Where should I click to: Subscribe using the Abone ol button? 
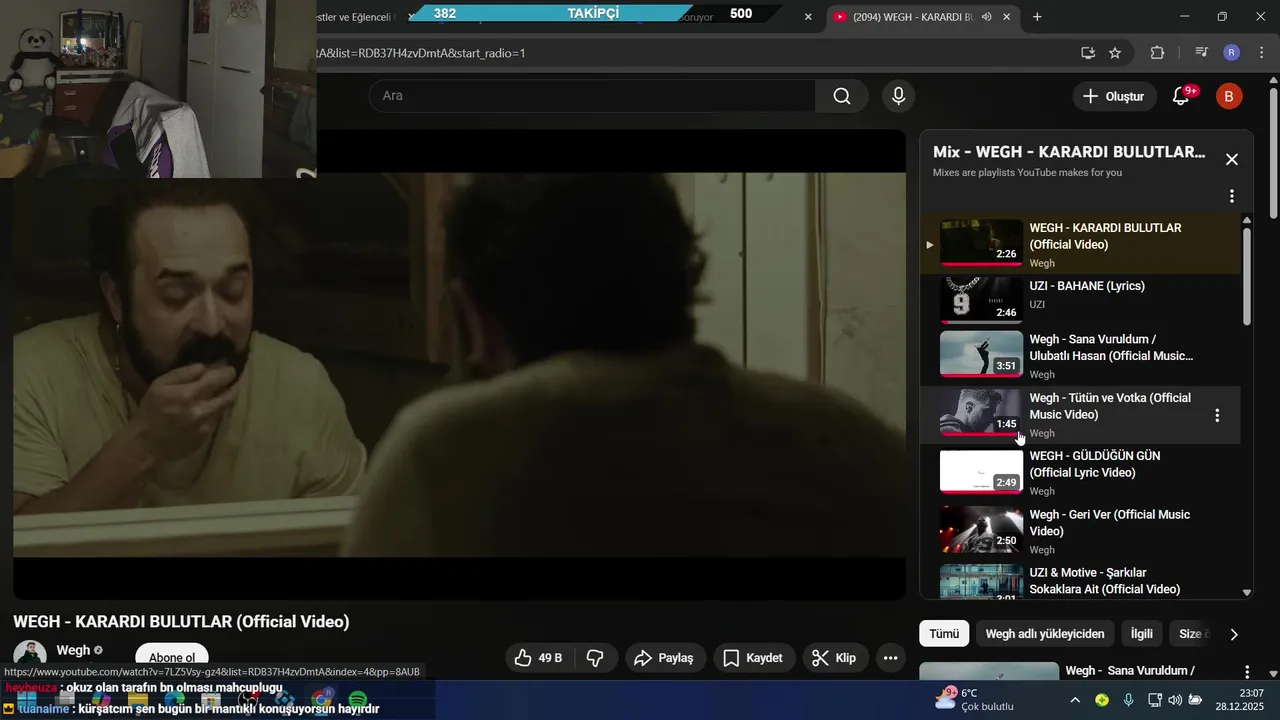pyautogui.click(x=172, y=657)
